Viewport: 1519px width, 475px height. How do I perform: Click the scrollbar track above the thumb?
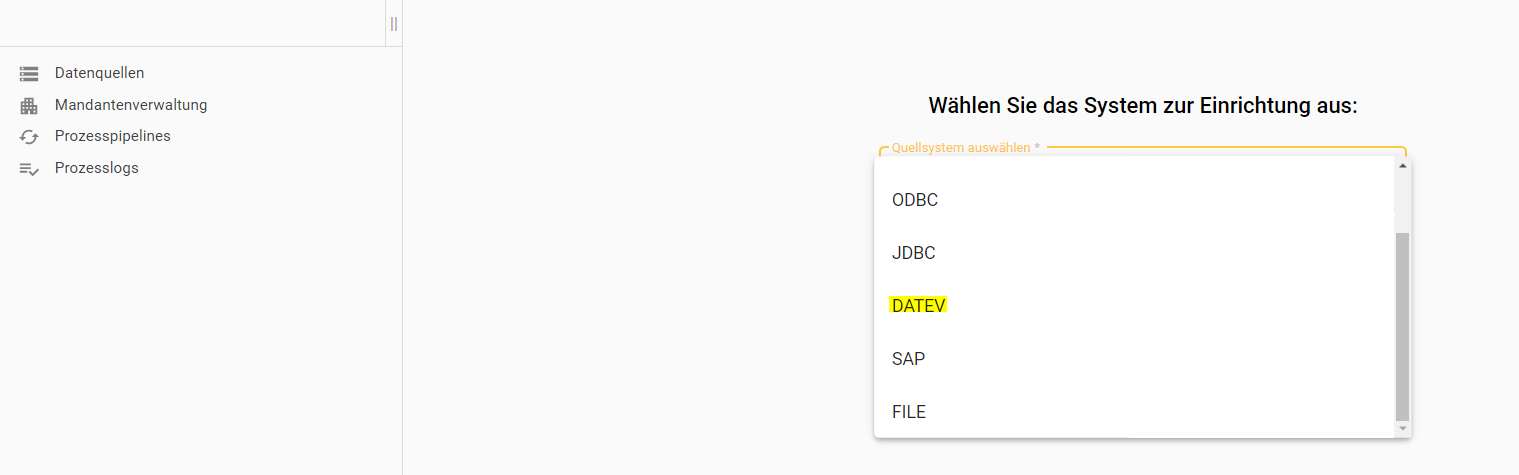(1402, 200)
